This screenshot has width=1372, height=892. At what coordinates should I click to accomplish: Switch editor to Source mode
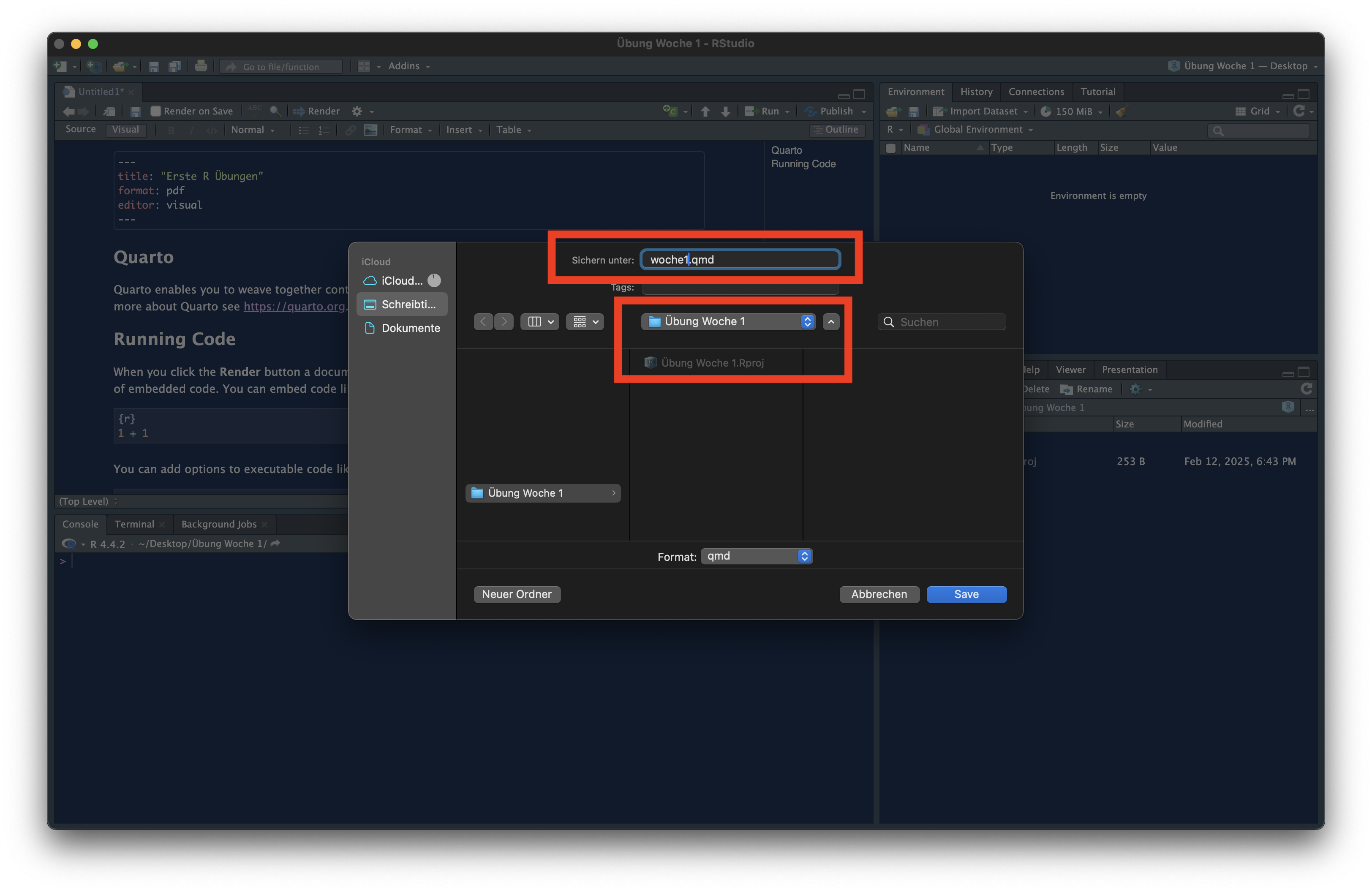coord(81,130)
